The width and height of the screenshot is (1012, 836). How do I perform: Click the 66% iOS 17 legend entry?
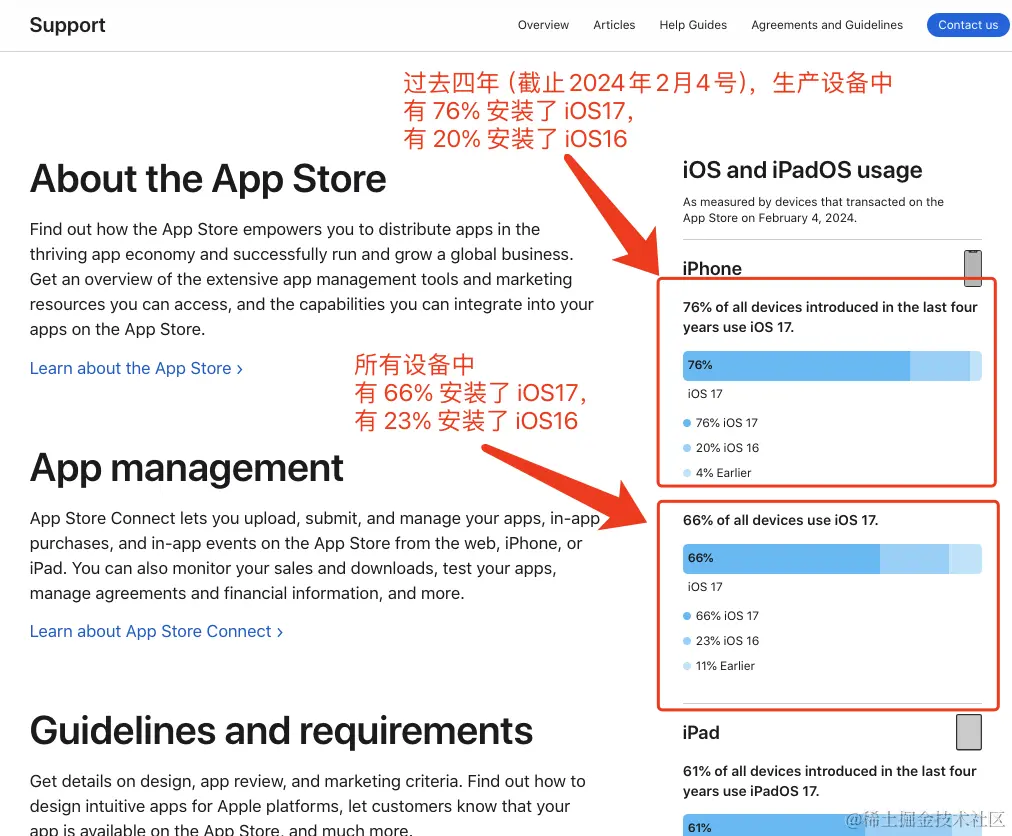click(721, 616)
